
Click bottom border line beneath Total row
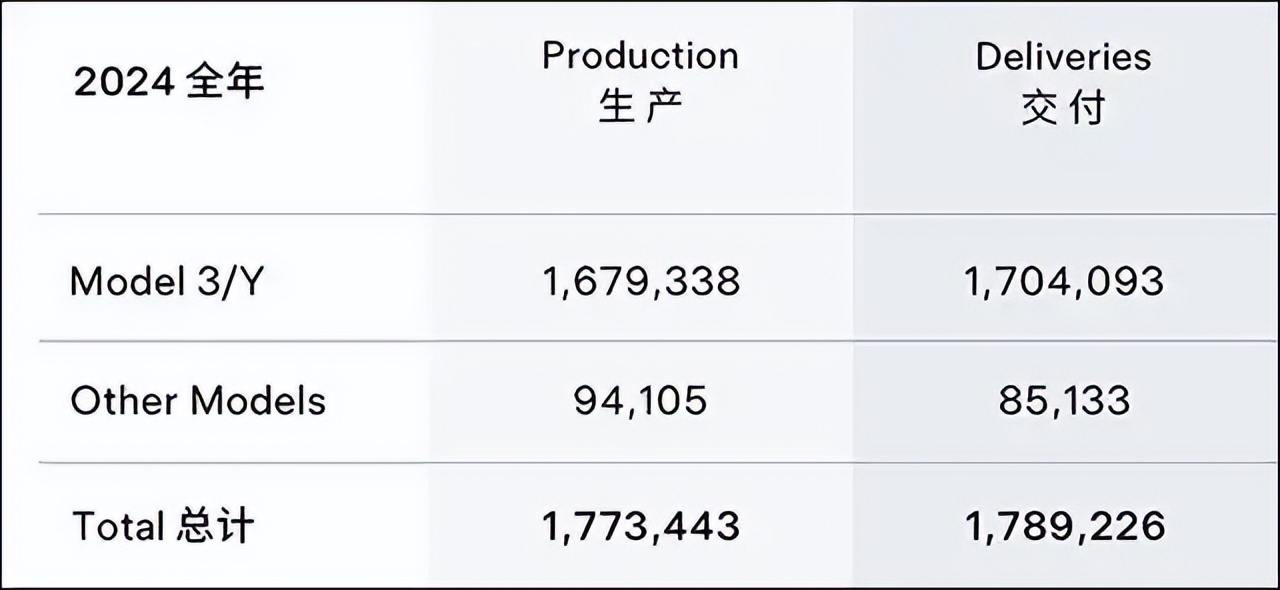(x=640, y=587)
